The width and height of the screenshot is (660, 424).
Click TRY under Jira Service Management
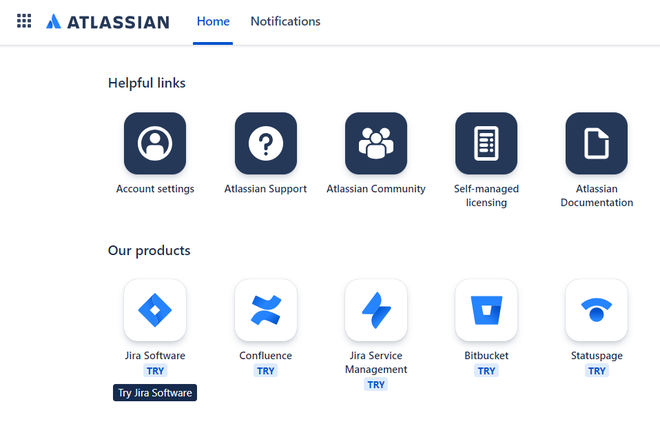click(x=376, y=384)
